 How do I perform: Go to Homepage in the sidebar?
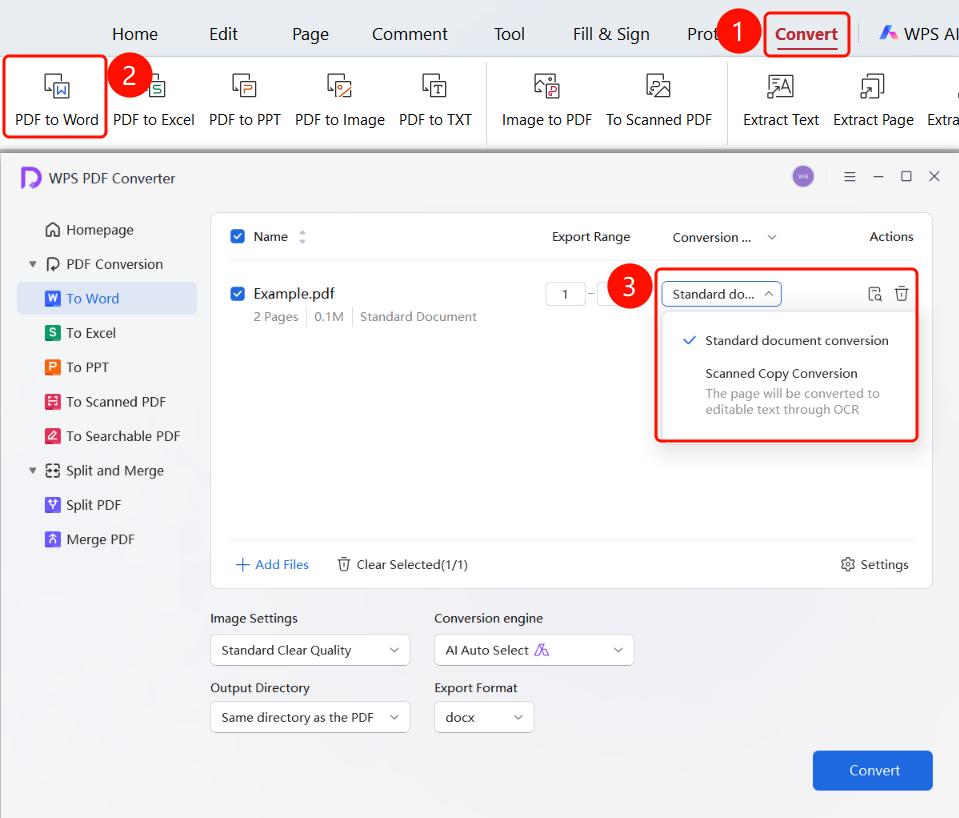point(89,230)
